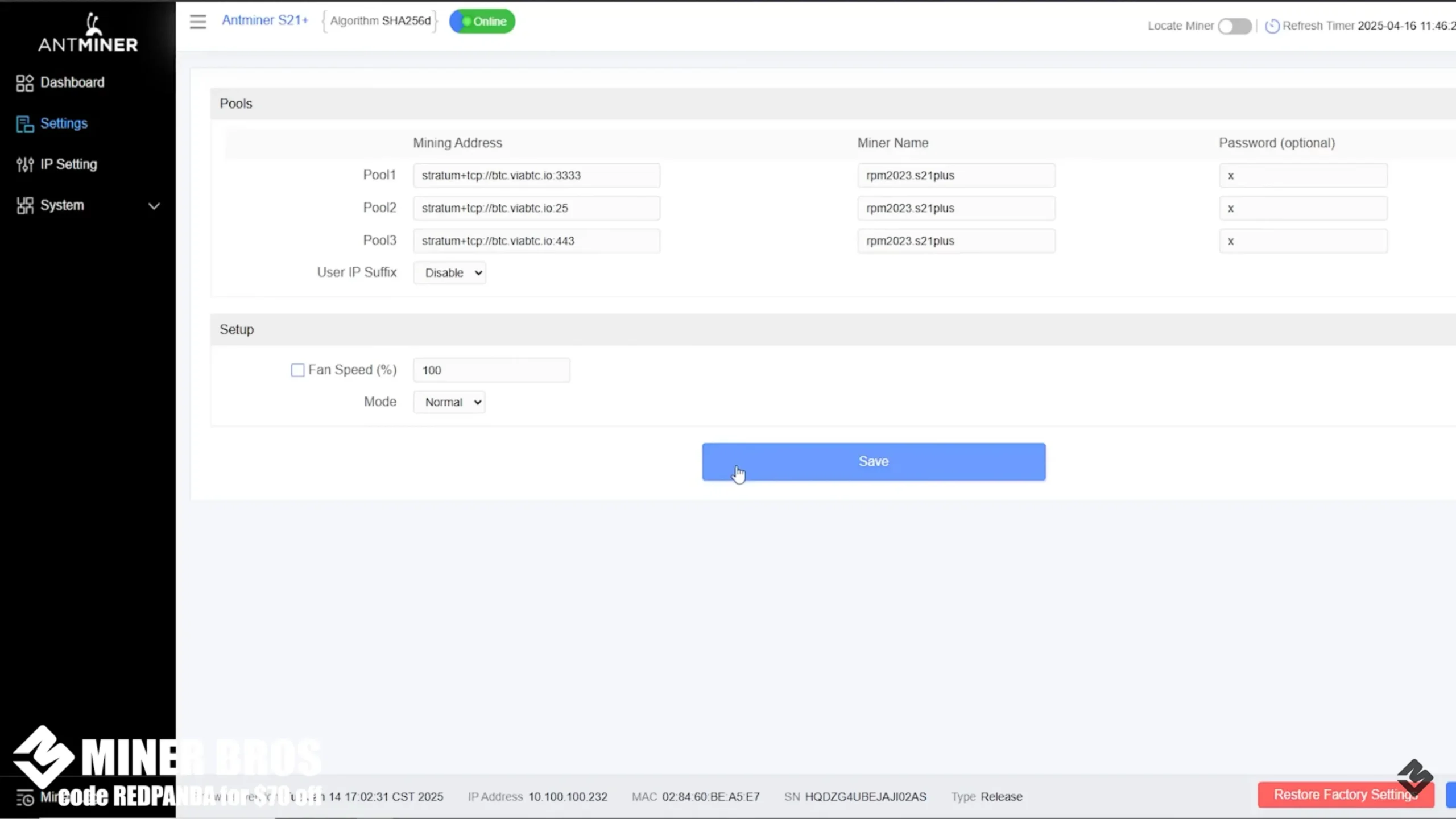Click the IP Setting sliders icon
1456x819 pixels.
pos(25,165)
